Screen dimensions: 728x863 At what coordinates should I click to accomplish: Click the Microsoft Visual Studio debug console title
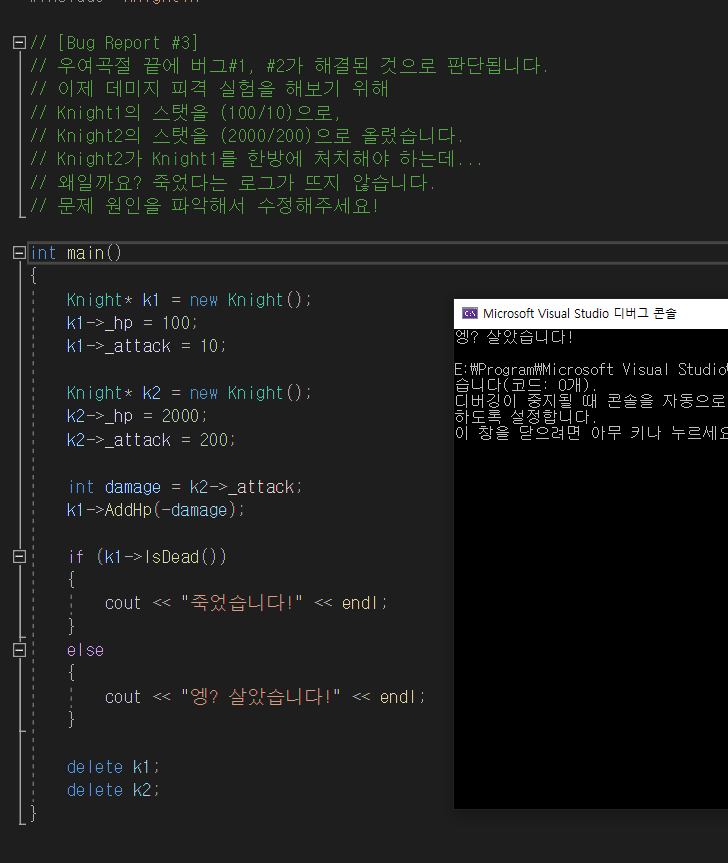579,313
